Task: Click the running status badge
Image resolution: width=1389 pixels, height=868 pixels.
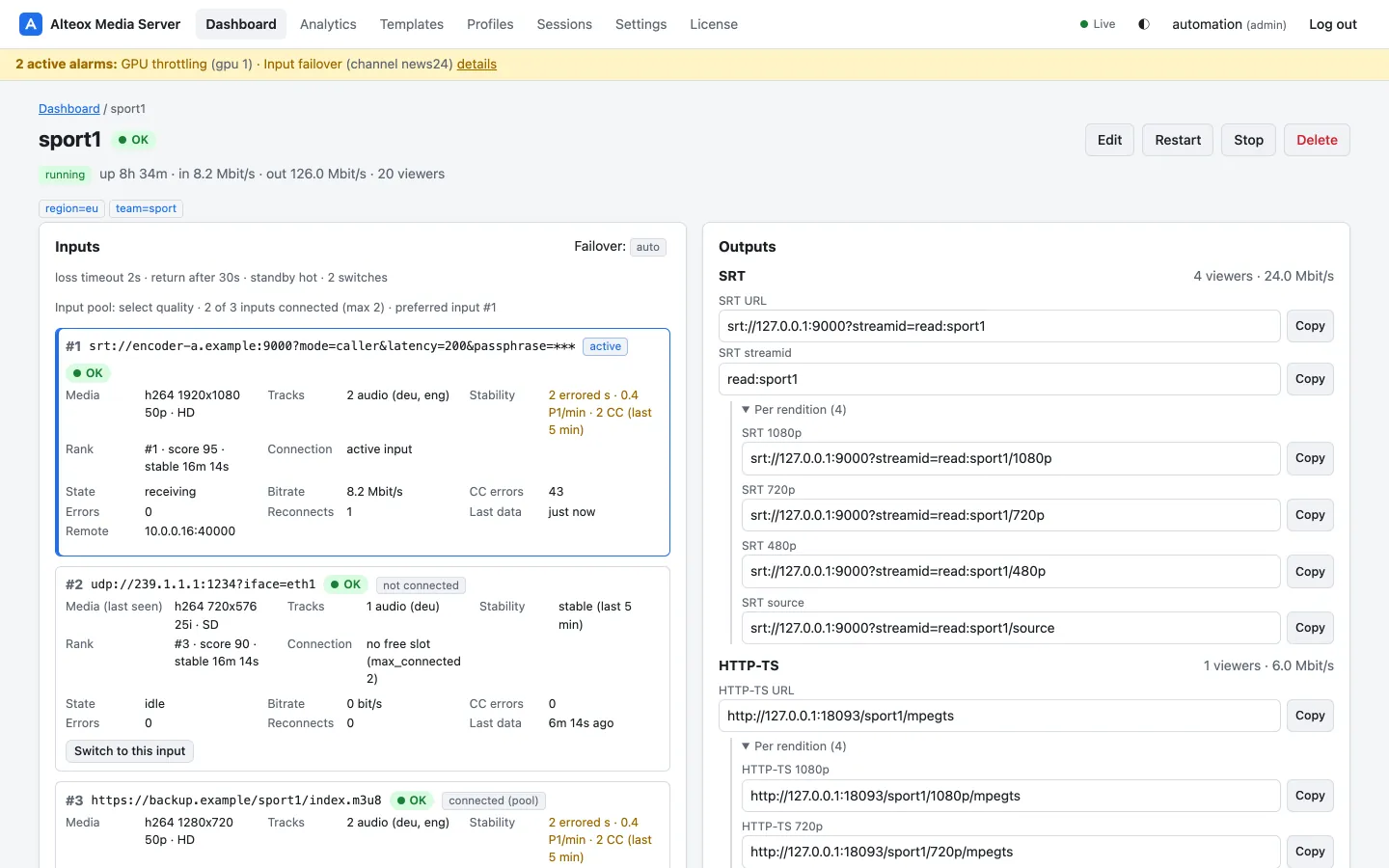Action: (x=65, y=175)
